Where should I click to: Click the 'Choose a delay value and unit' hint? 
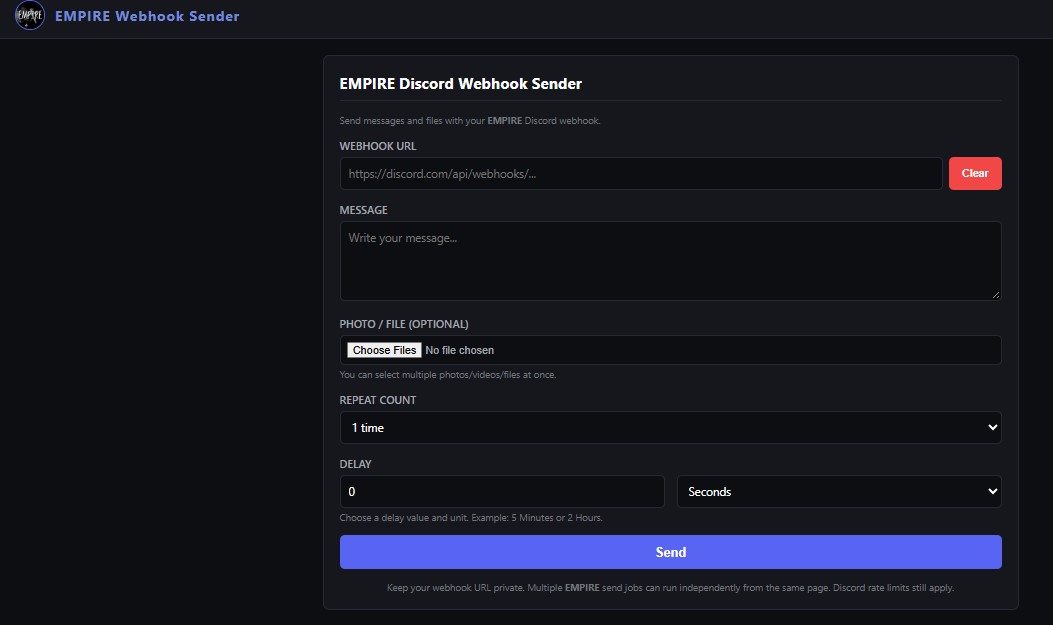click(471, 518)
